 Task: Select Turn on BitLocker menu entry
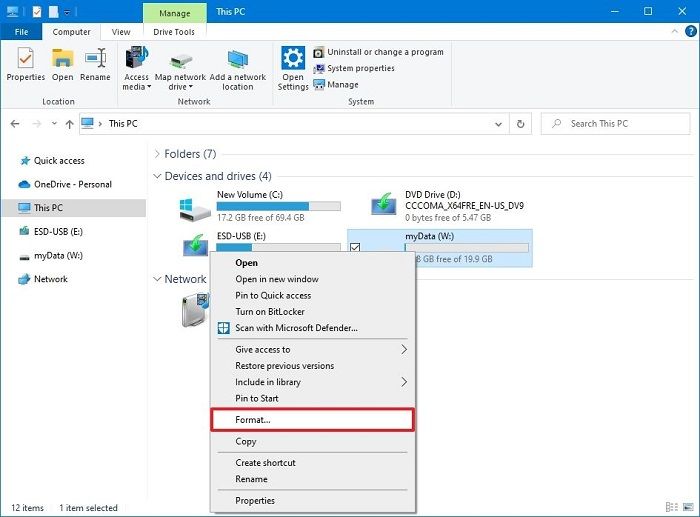coord(270,312)
